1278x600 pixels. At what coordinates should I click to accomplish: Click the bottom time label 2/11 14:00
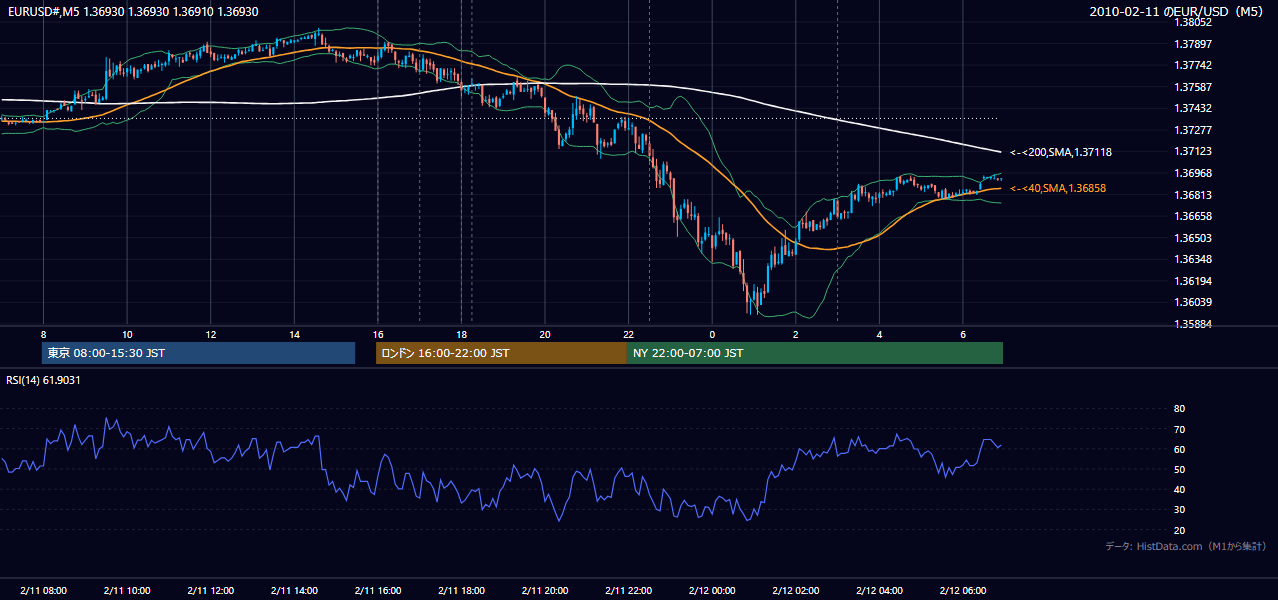click(294, 590)
